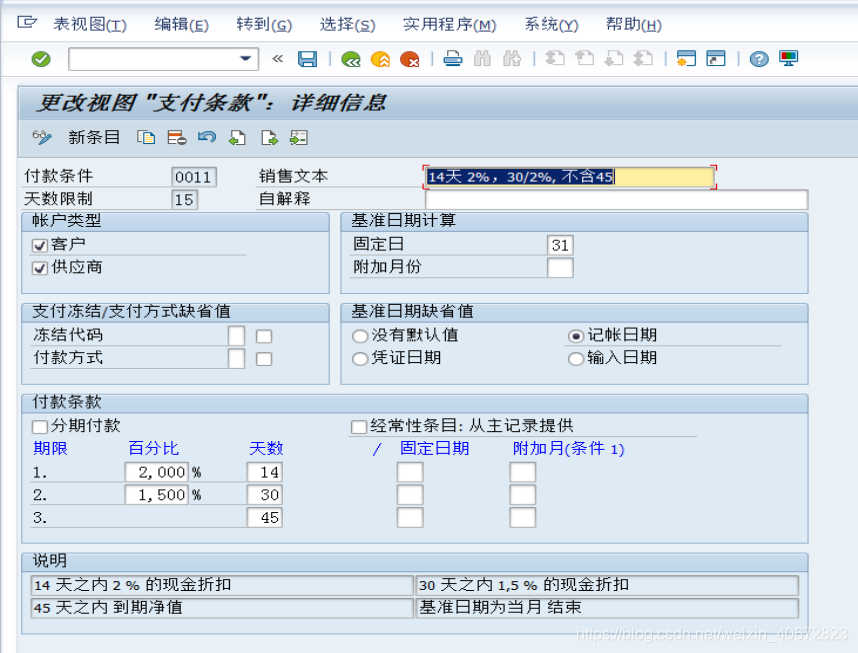Image resolution: width=858 pixels, height=653 pixels.
Task: Click the Delete entry icon
Action: pos(177,137)
